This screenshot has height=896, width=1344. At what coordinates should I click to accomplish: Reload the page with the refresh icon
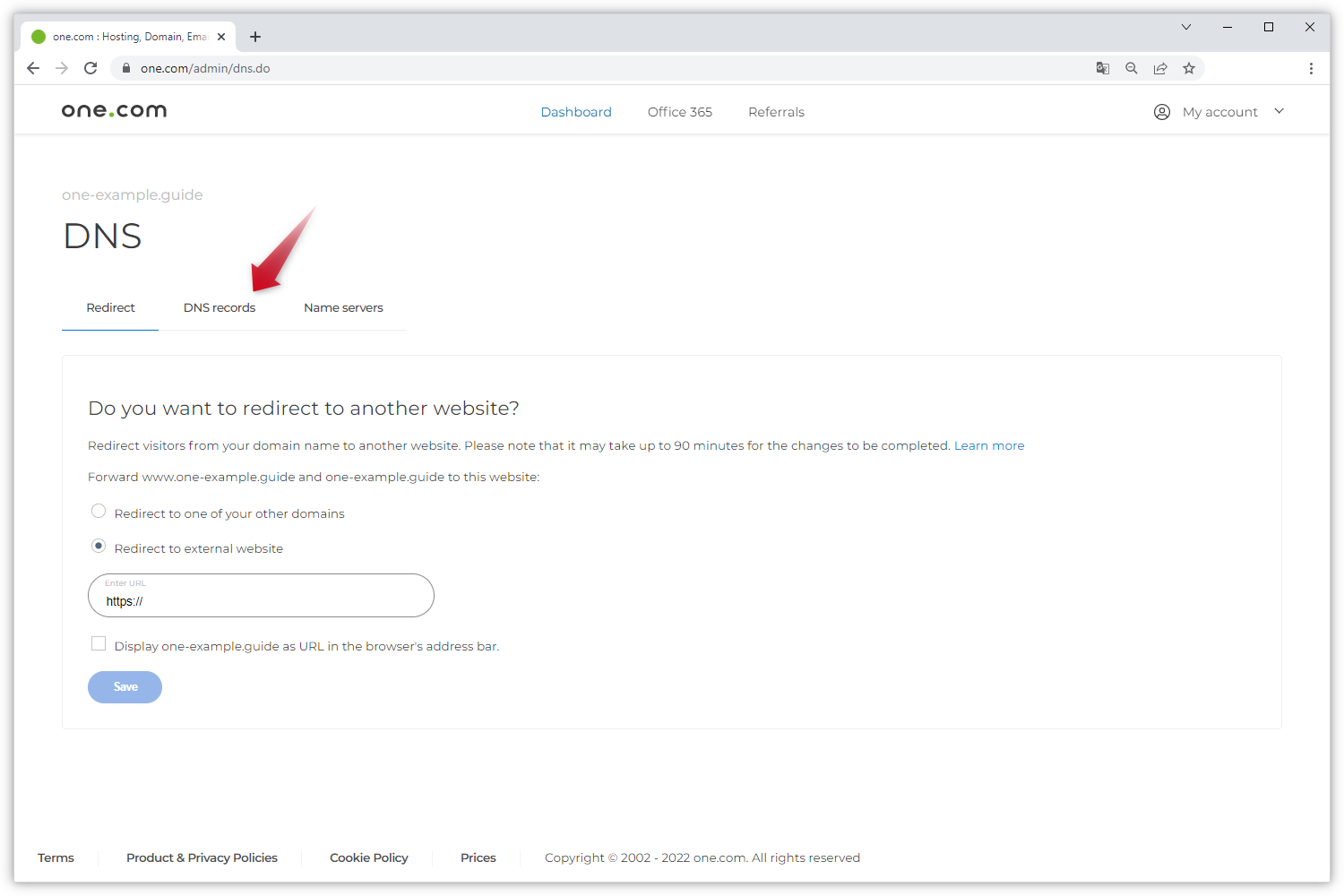(90, 68)
